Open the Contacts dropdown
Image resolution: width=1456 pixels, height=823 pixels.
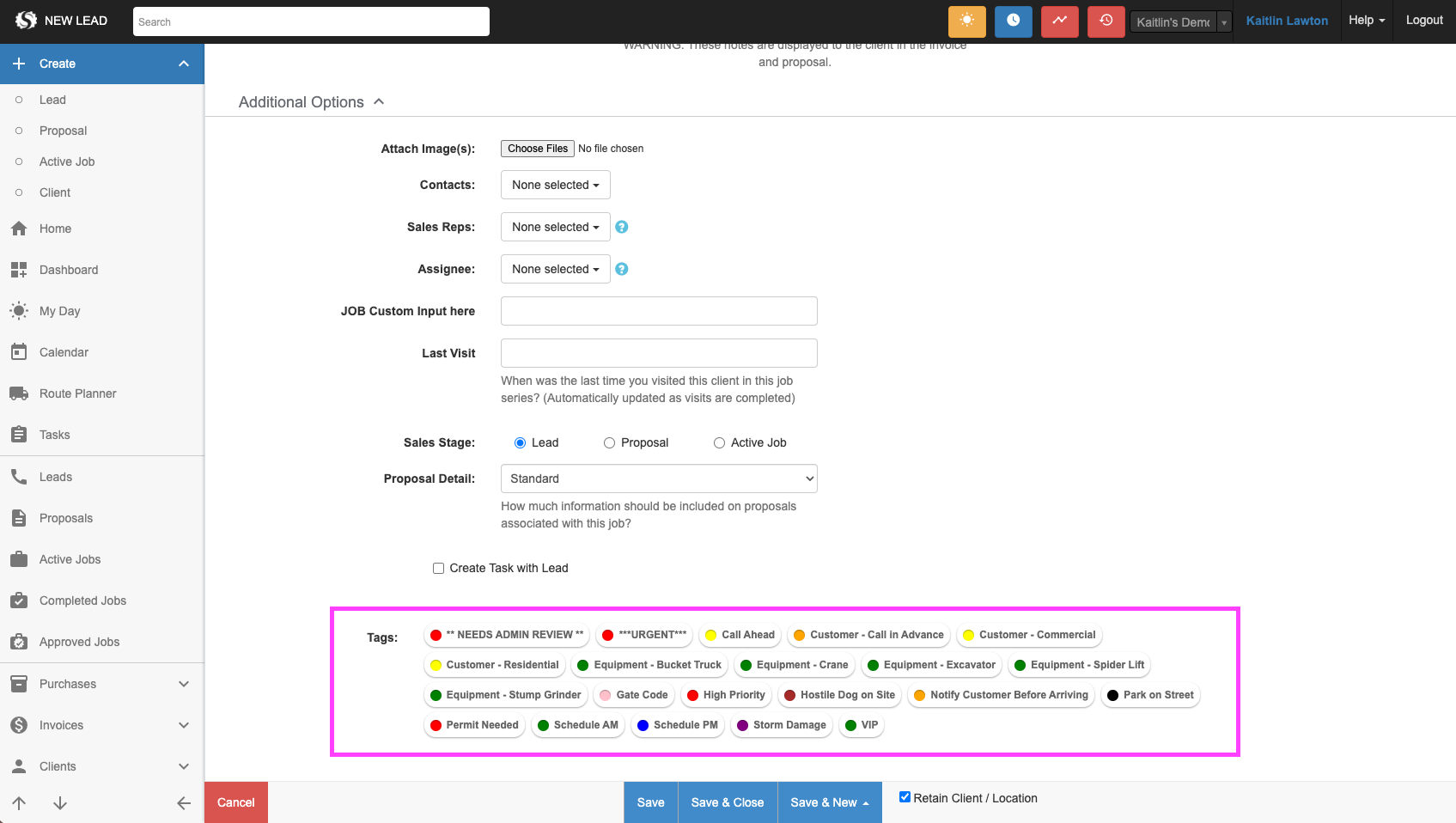(x=555, y=185)
